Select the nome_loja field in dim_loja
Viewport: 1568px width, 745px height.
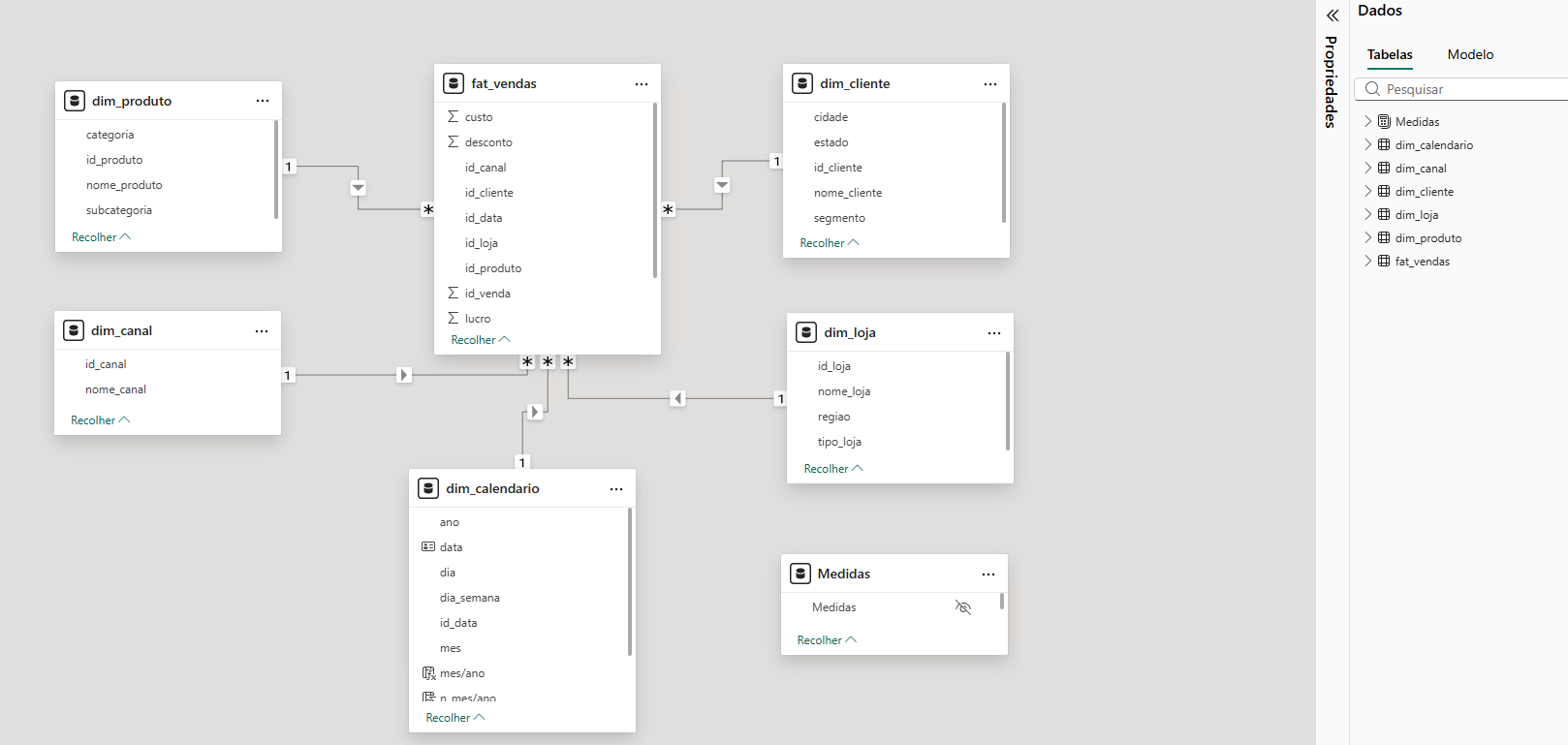coord(844,391)
